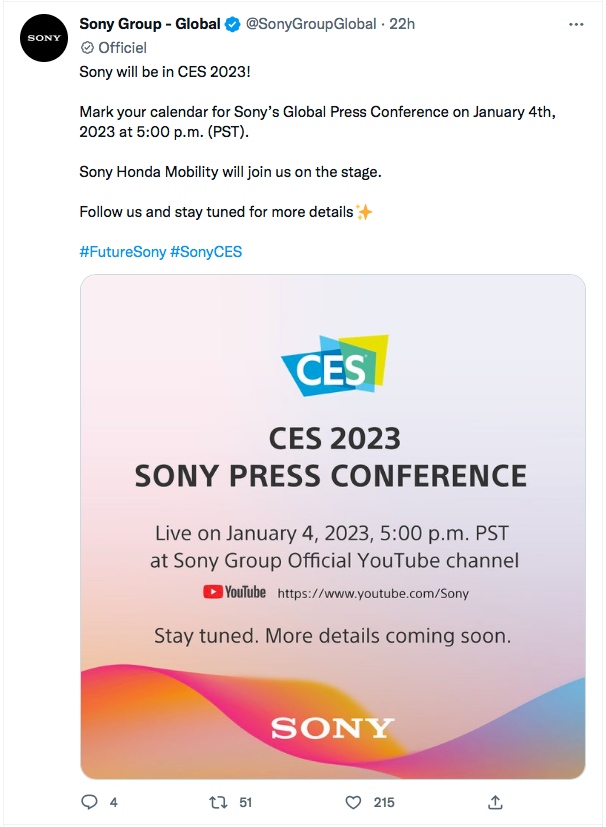Open the three-dot more options menu

(x=576, y=24)
